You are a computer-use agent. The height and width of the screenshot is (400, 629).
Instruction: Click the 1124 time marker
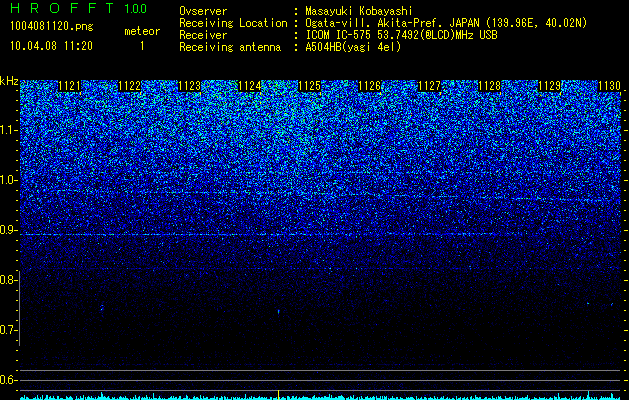pyautogui.click(x=250, y=86)
